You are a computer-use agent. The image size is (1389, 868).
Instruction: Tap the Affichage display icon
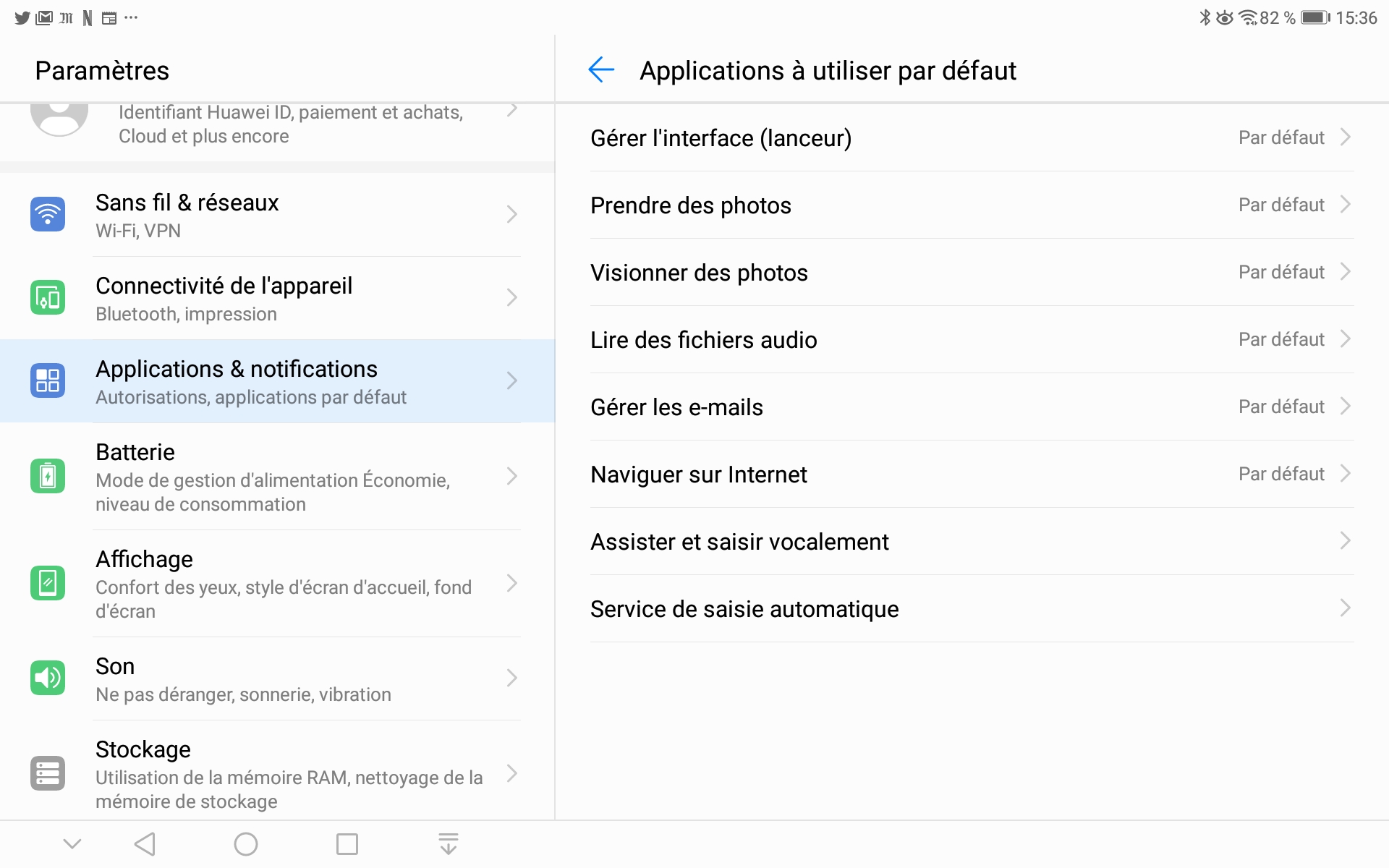pos(48,583)
